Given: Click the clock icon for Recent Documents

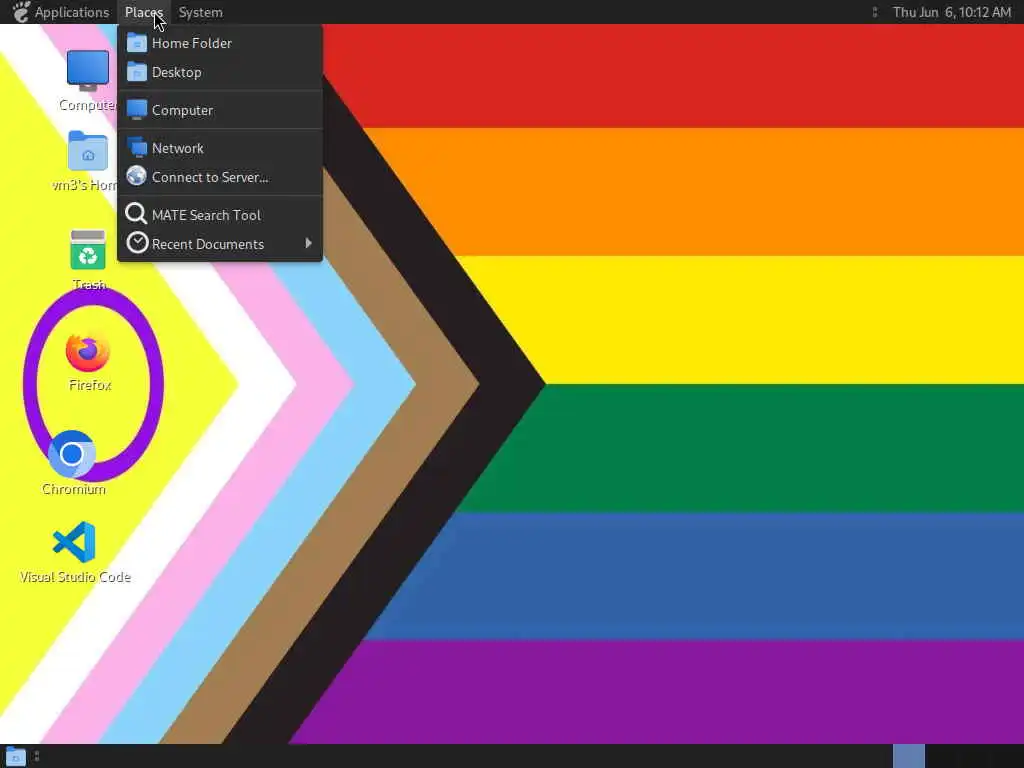Looking at the screenshot, I should [137, 243].
